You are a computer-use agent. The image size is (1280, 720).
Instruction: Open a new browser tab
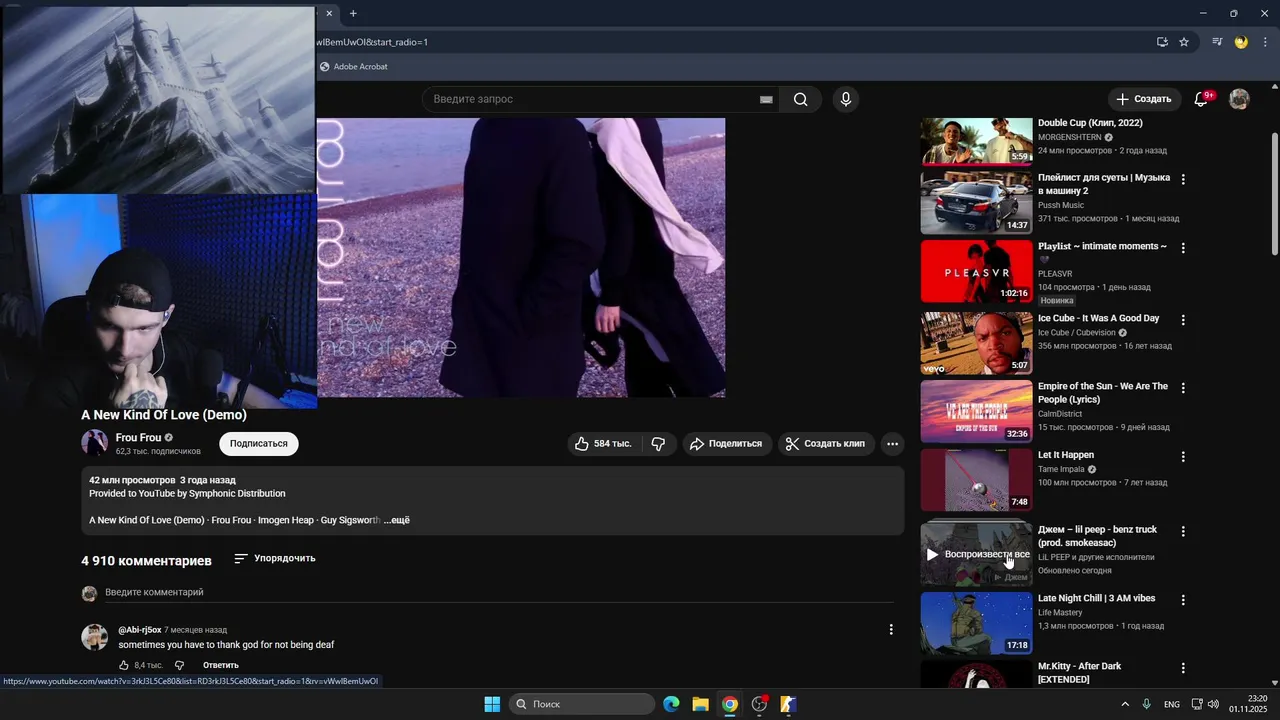pyautogui.click(x=353, y=13)
